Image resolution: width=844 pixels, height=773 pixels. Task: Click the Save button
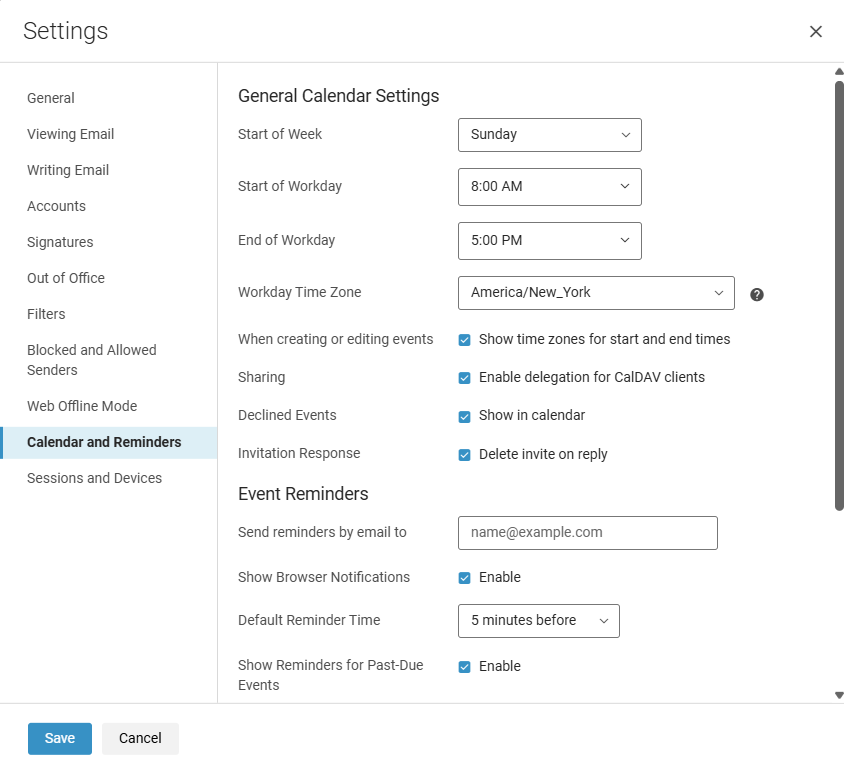pos(60,738)
